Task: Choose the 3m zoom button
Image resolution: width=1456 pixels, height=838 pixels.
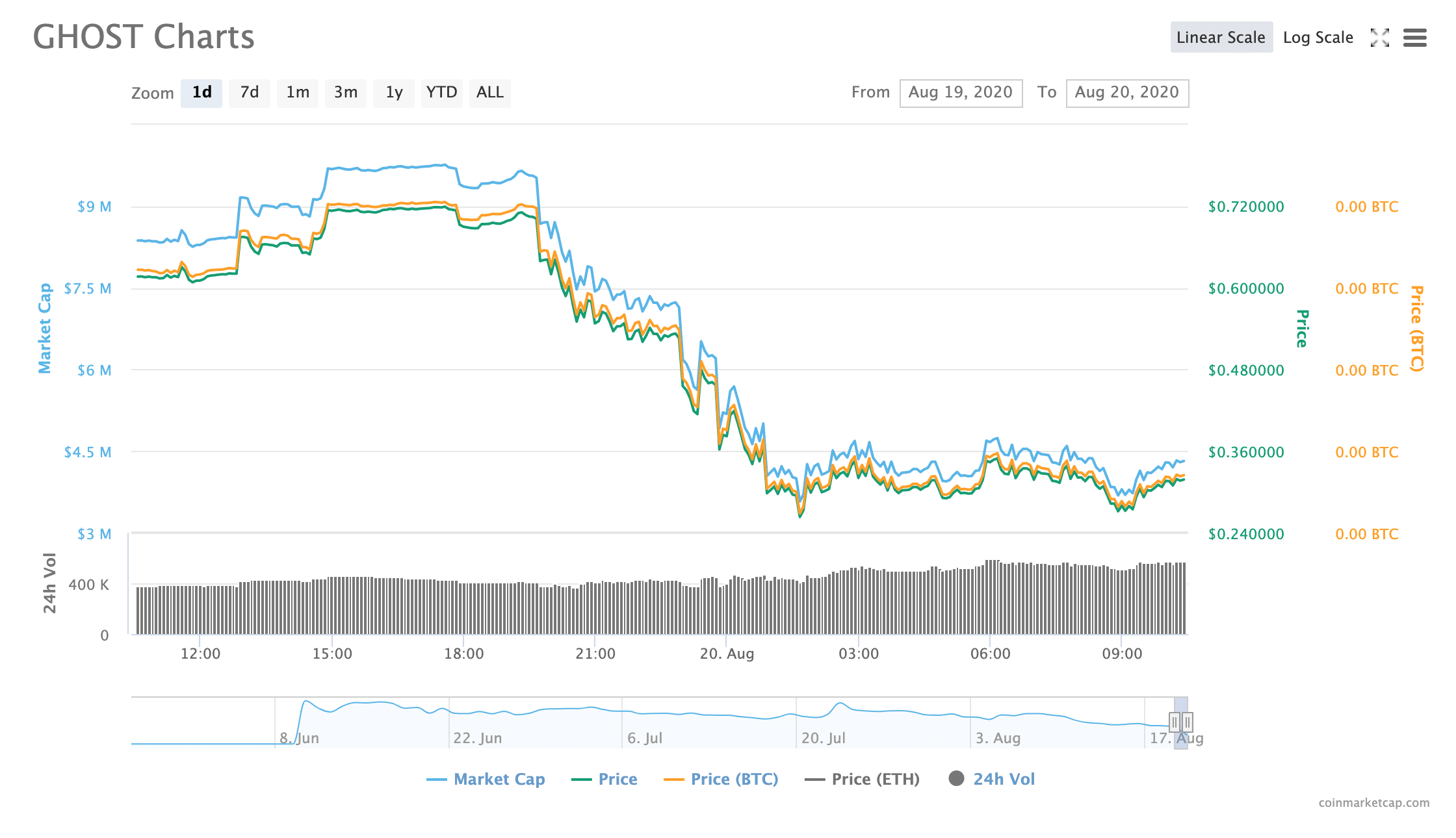Action: 346,92
